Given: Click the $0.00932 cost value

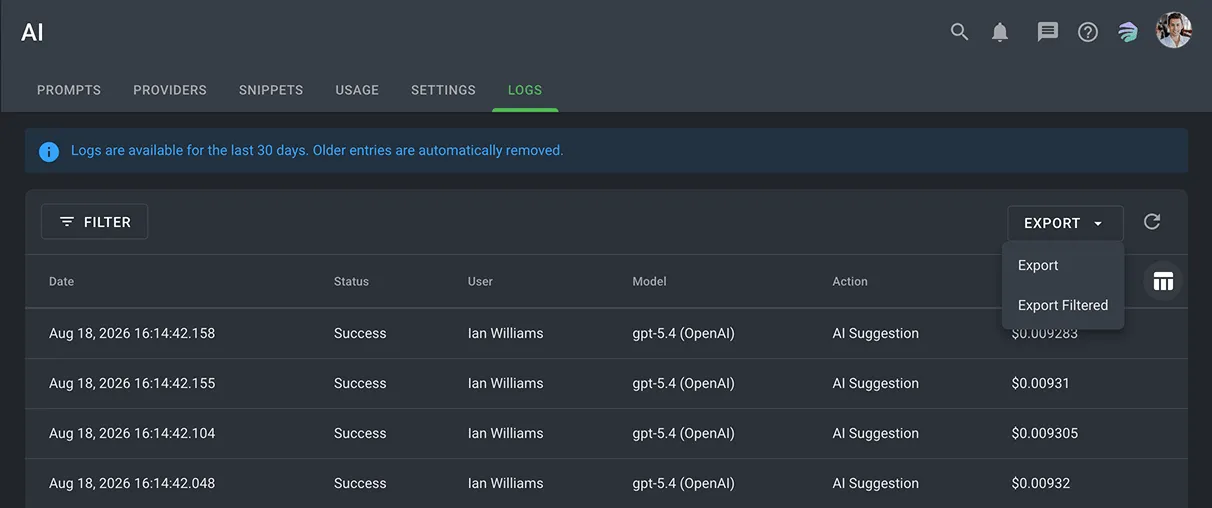Looking at the screenshot, I should [1040, 483].
